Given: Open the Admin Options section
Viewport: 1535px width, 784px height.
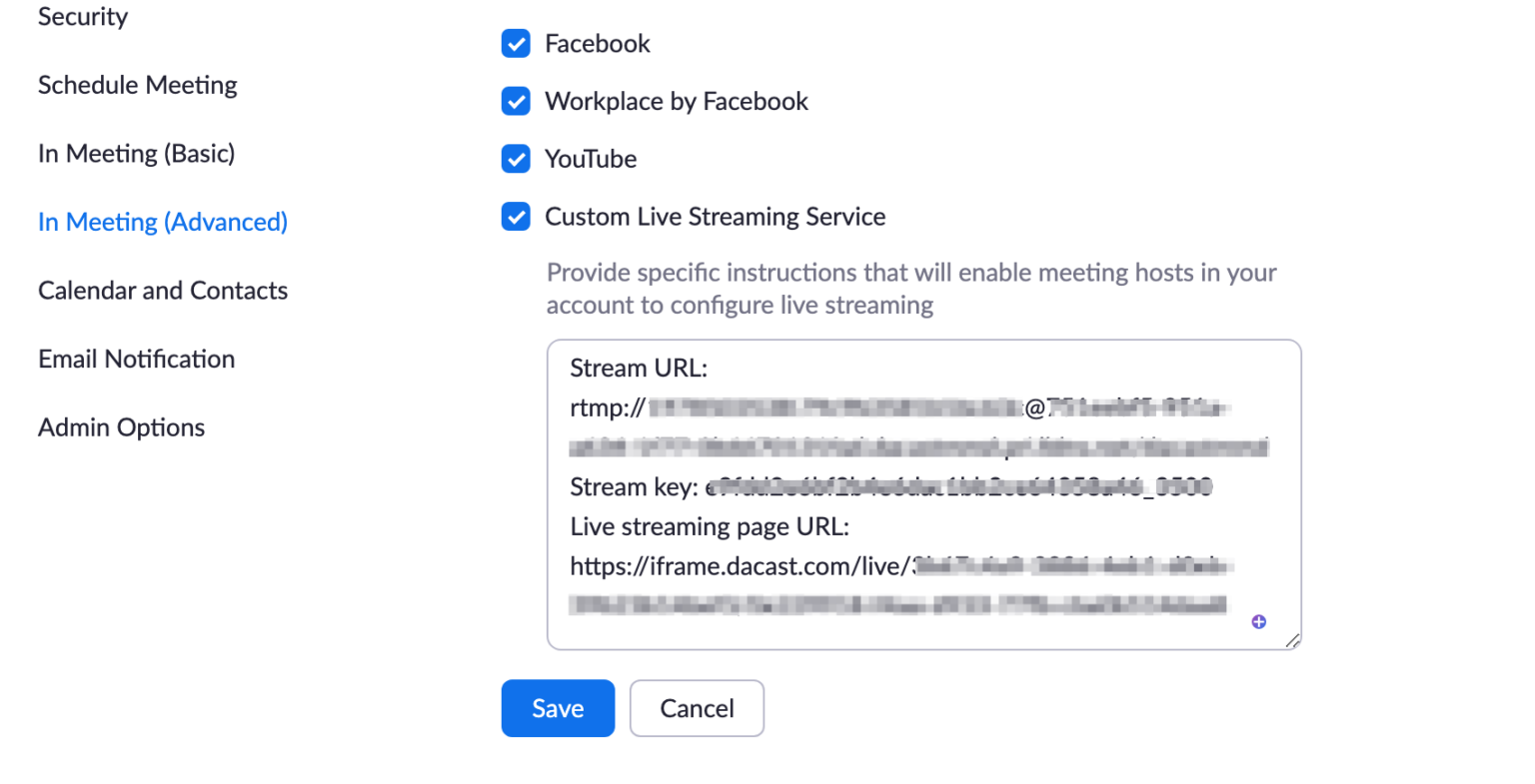Looking at the screenshot, I should [x=120, y=426].
